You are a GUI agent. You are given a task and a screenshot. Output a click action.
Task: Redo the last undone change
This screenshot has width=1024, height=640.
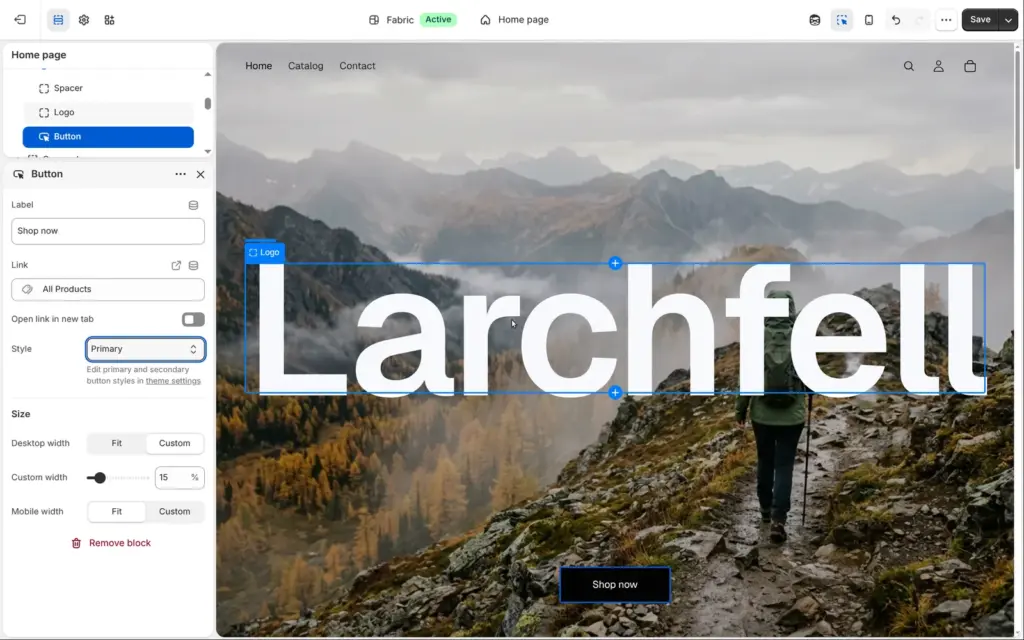920,20
